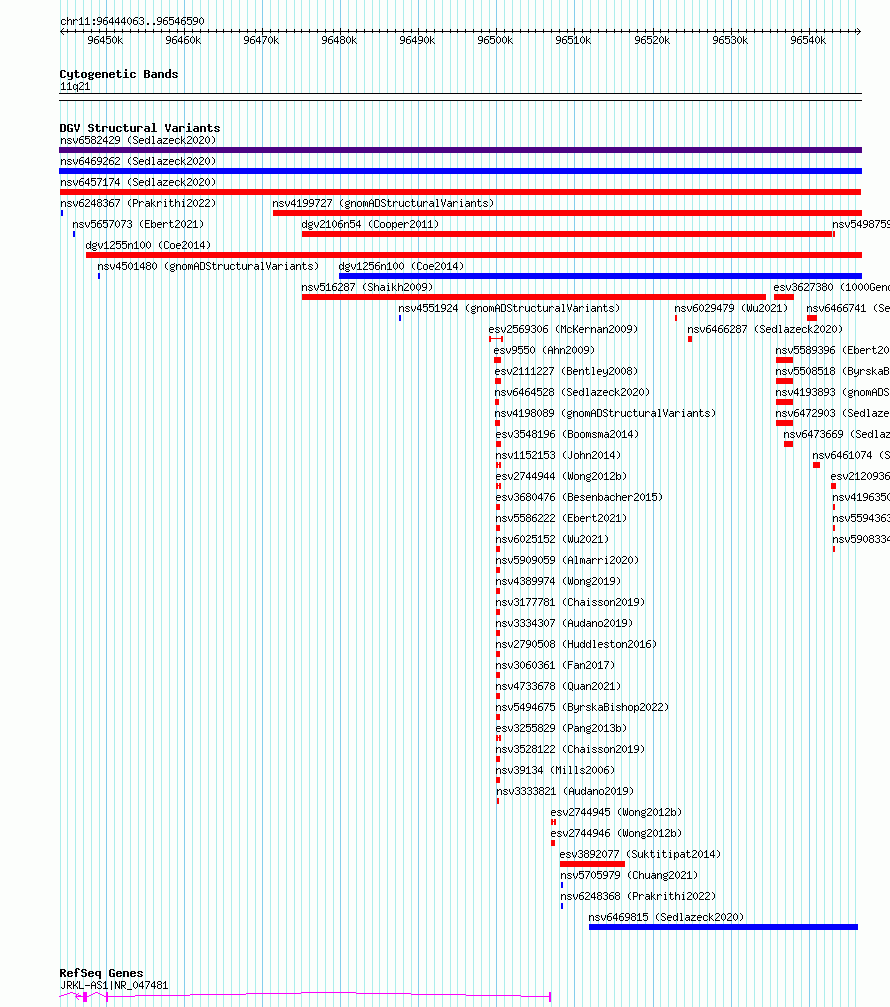Select the purple bar of nsv6582429

tap(460, 150)
